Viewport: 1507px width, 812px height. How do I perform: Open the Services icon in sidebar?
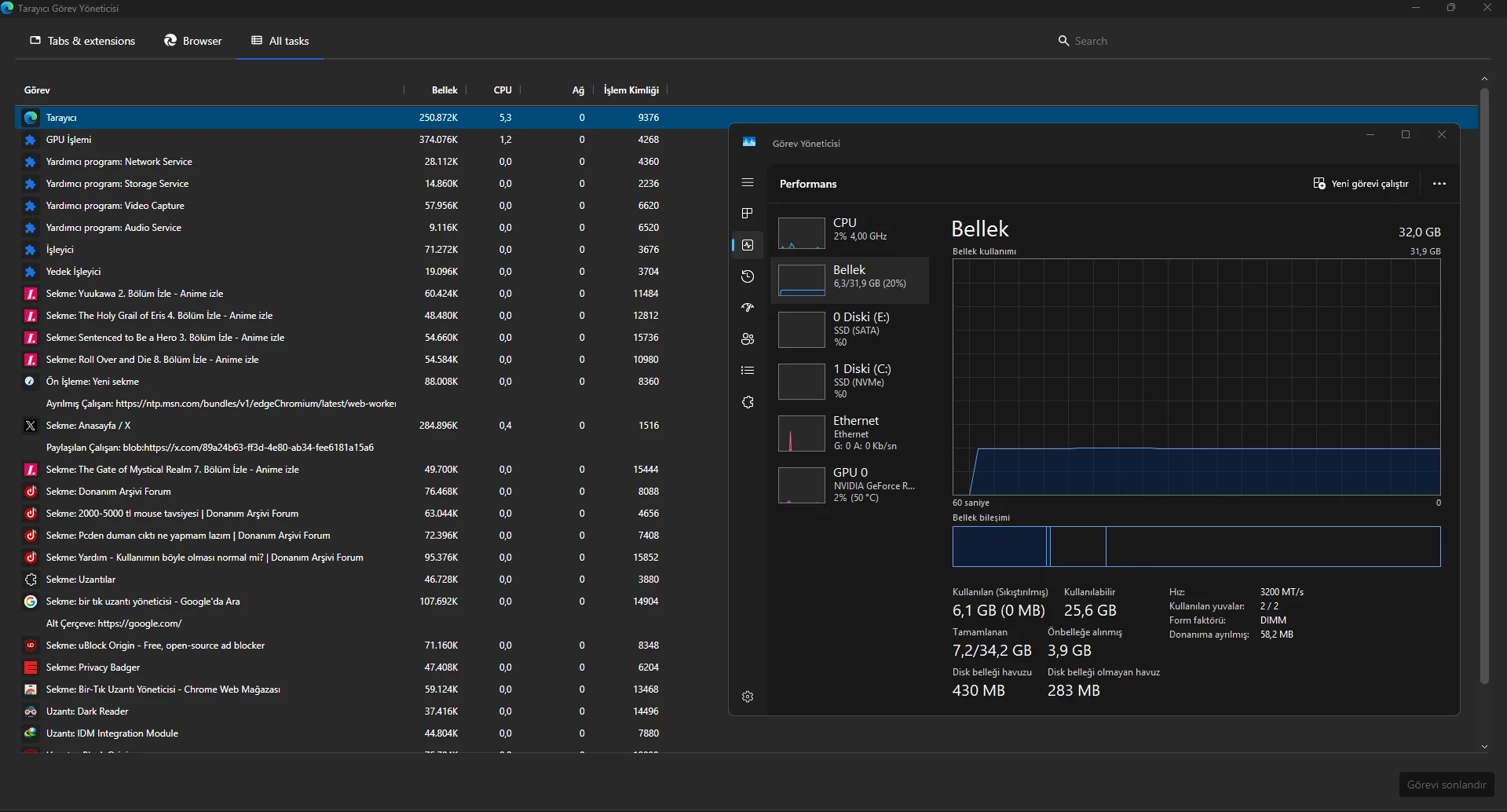[747, 402]
